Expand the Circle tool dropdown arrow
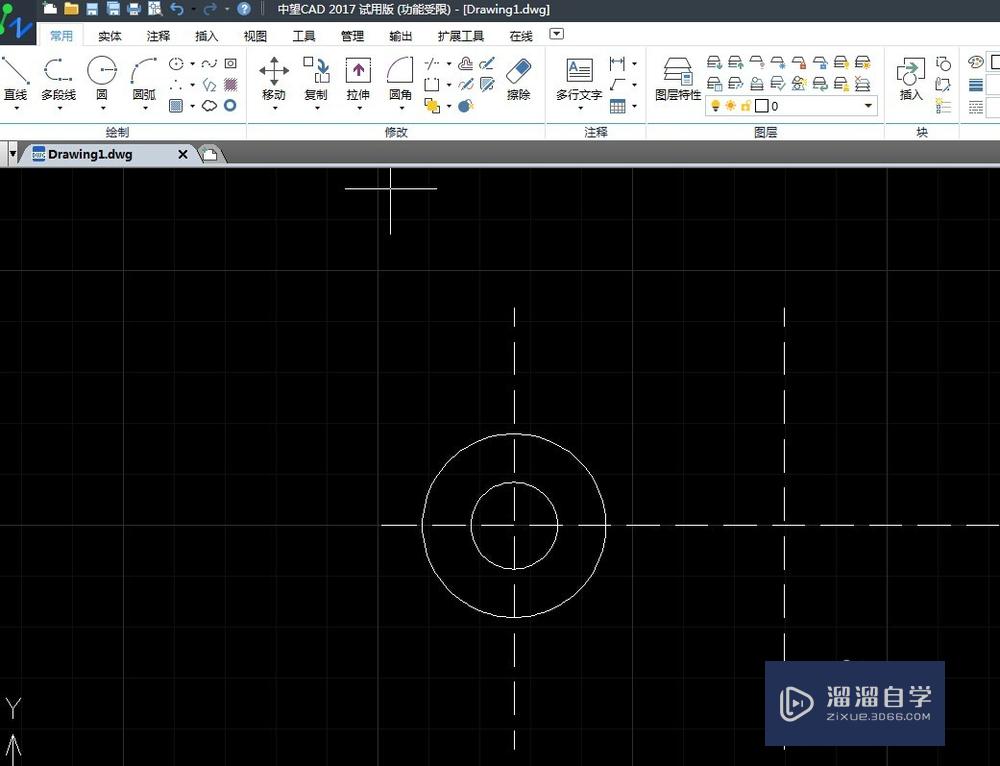Screen dimensions: 1000x766 pos(103,108)
